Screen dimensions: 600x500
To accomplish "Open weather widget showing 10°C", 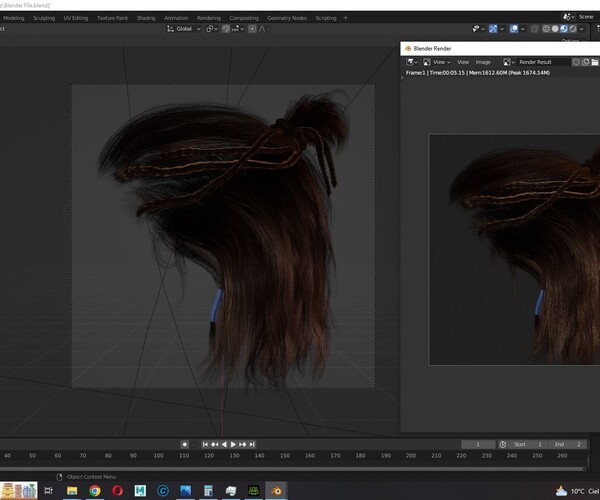I will coord(577,491).
